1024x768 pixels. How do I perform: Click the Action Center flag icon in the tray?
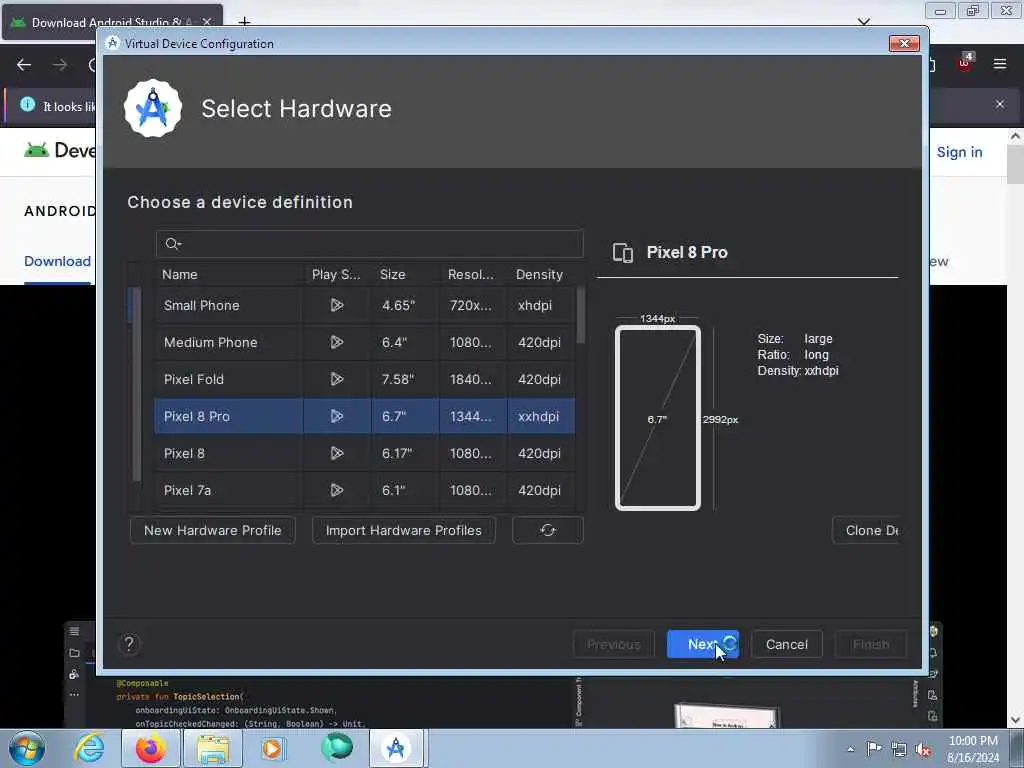874,748
